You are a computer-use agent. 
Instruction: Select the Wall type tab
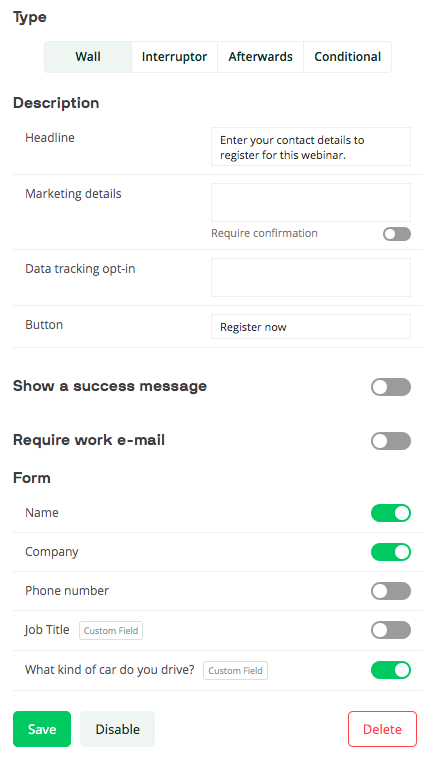coord(88,57)
